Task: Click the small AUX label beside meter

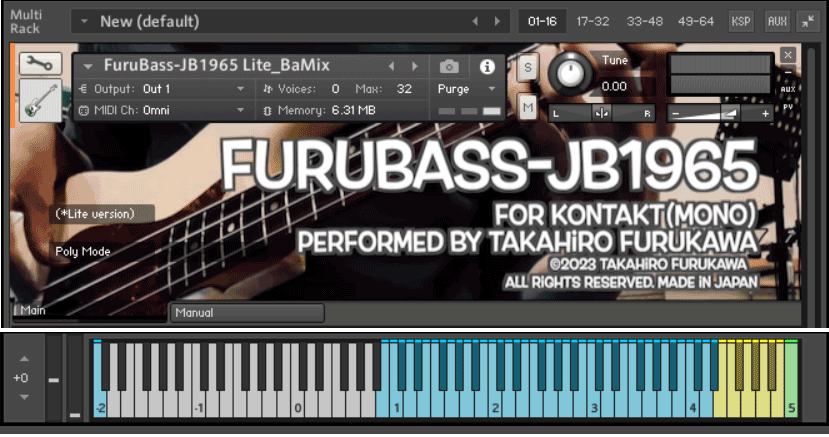Action: [788, 89]
